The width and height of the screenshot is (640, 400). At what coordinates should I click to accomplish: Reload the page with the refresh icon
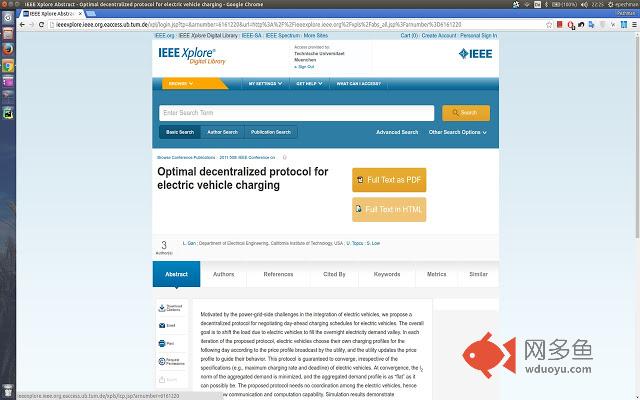(x=41, y=25)
